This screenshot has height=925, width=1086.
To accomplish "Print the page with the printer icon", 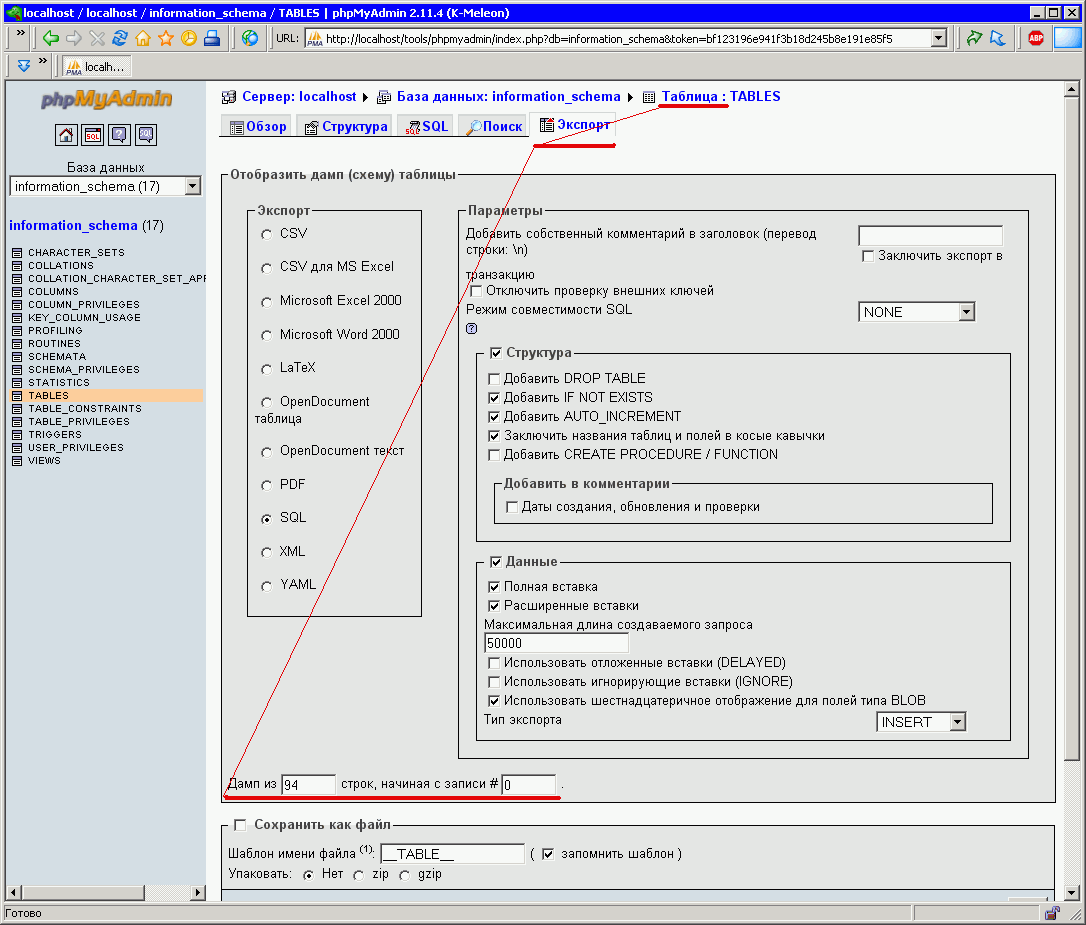I will coord(212,38).
